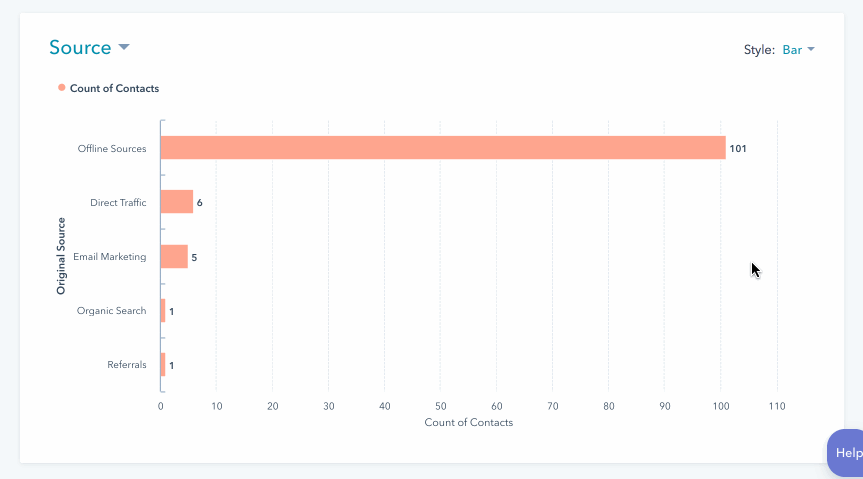This screenshot has height=479, width=863.
Task: Select the Organic Search bar
Action: pos(163,311)
